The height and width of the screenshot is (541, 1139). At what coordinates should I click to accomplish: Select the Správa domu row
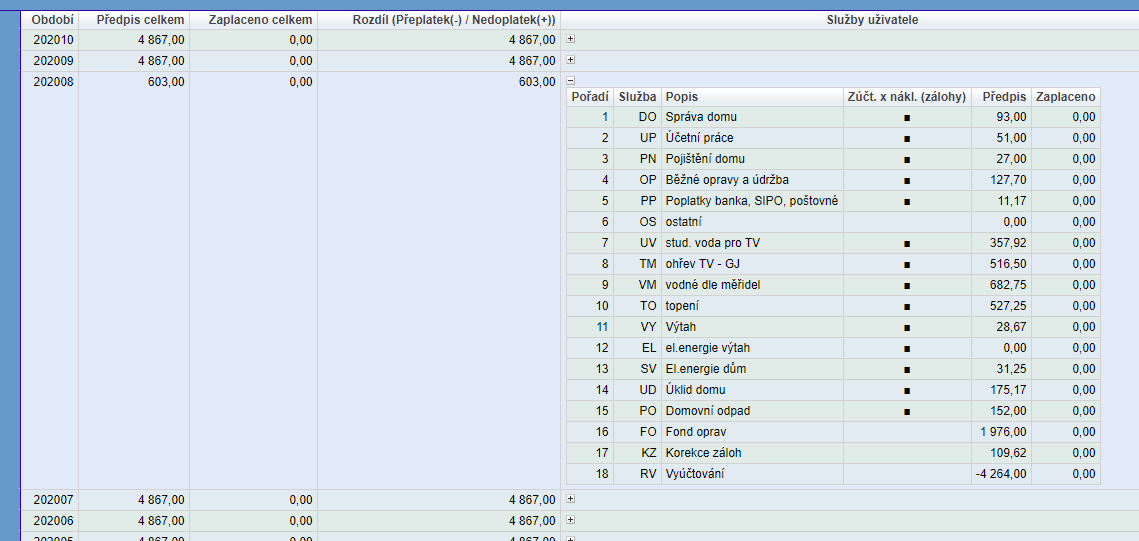click(834, 117)
